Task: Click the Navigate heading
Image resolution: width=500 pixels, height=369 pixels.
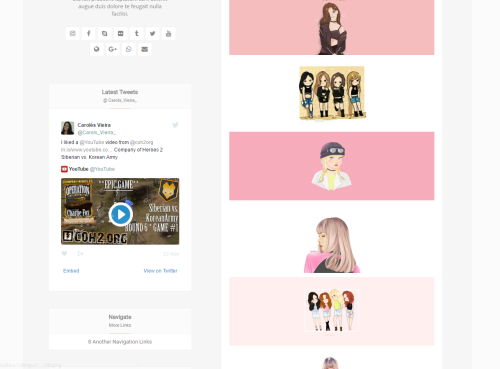Action: [x=120, y=317]
